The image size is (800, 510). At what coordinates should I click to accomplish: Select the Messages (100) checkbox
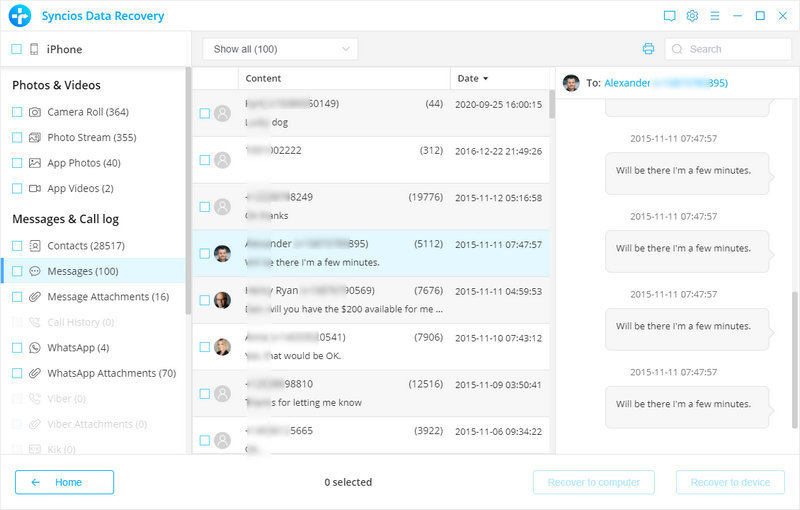tap(17, 271)
